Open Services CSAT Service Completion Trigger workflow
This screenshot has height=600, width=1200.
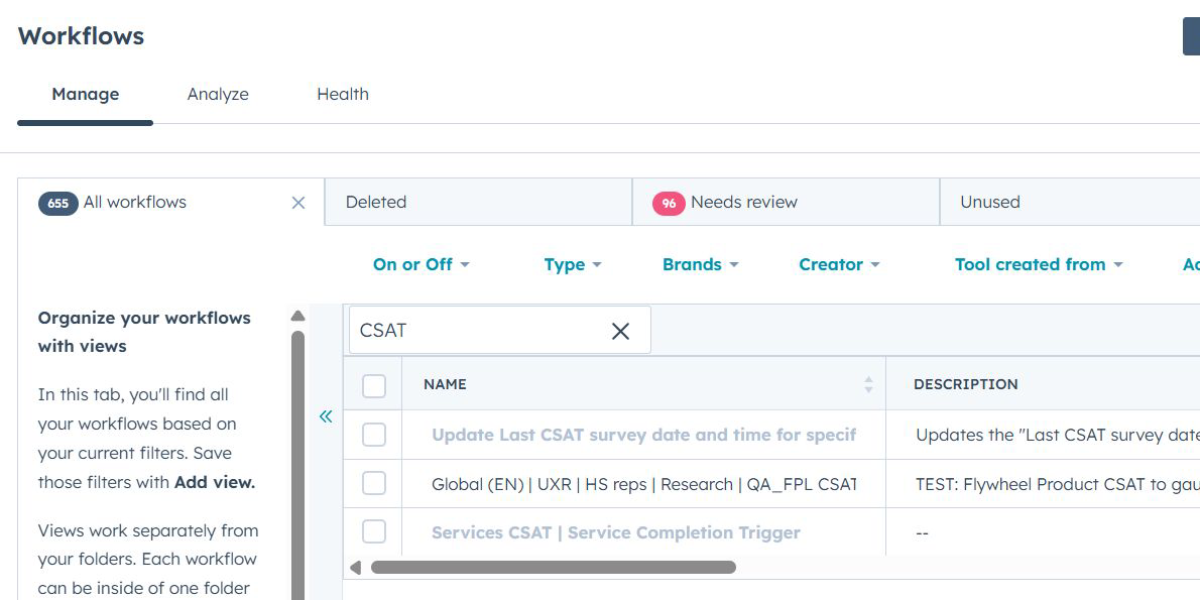[x=616, y=533]
